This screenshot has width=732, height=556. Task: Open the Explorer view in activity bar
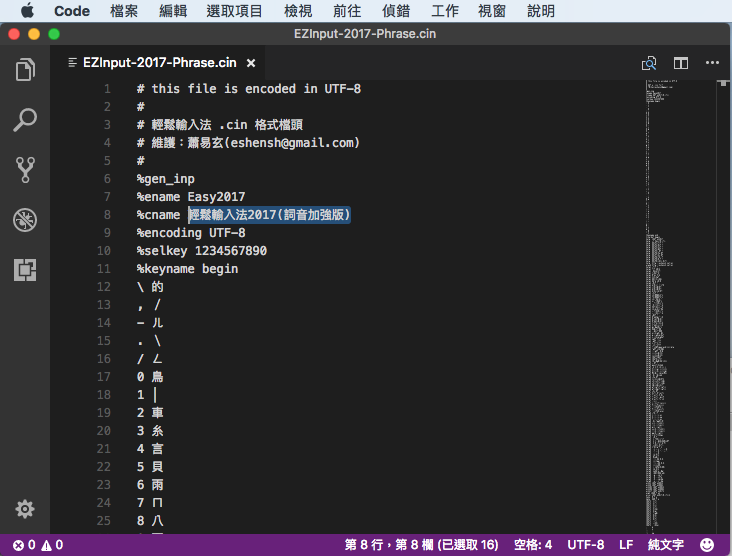25,70
